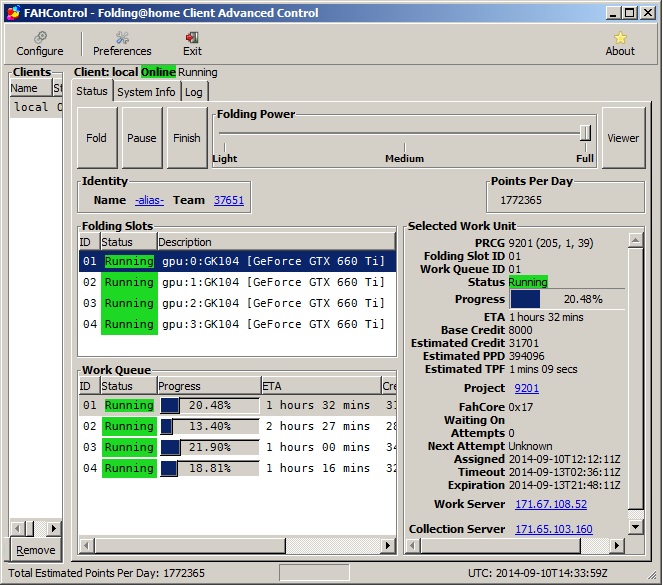Open Preferences from the toolbar
The width and height of the screenshot is (663, 585).
click(122, 44)
